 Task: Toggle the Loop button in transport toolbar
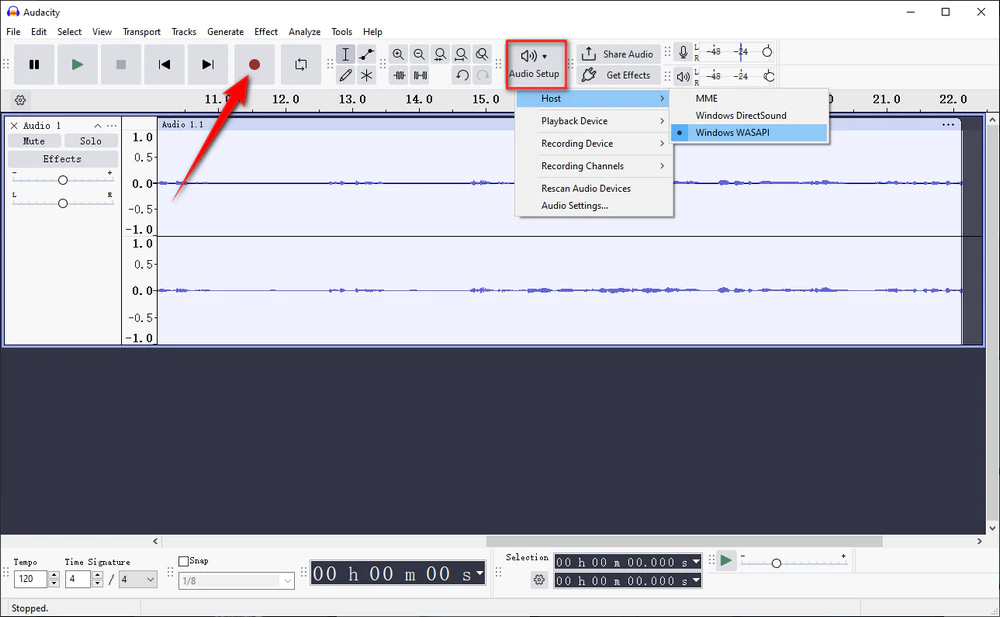[x=301, y=64]
